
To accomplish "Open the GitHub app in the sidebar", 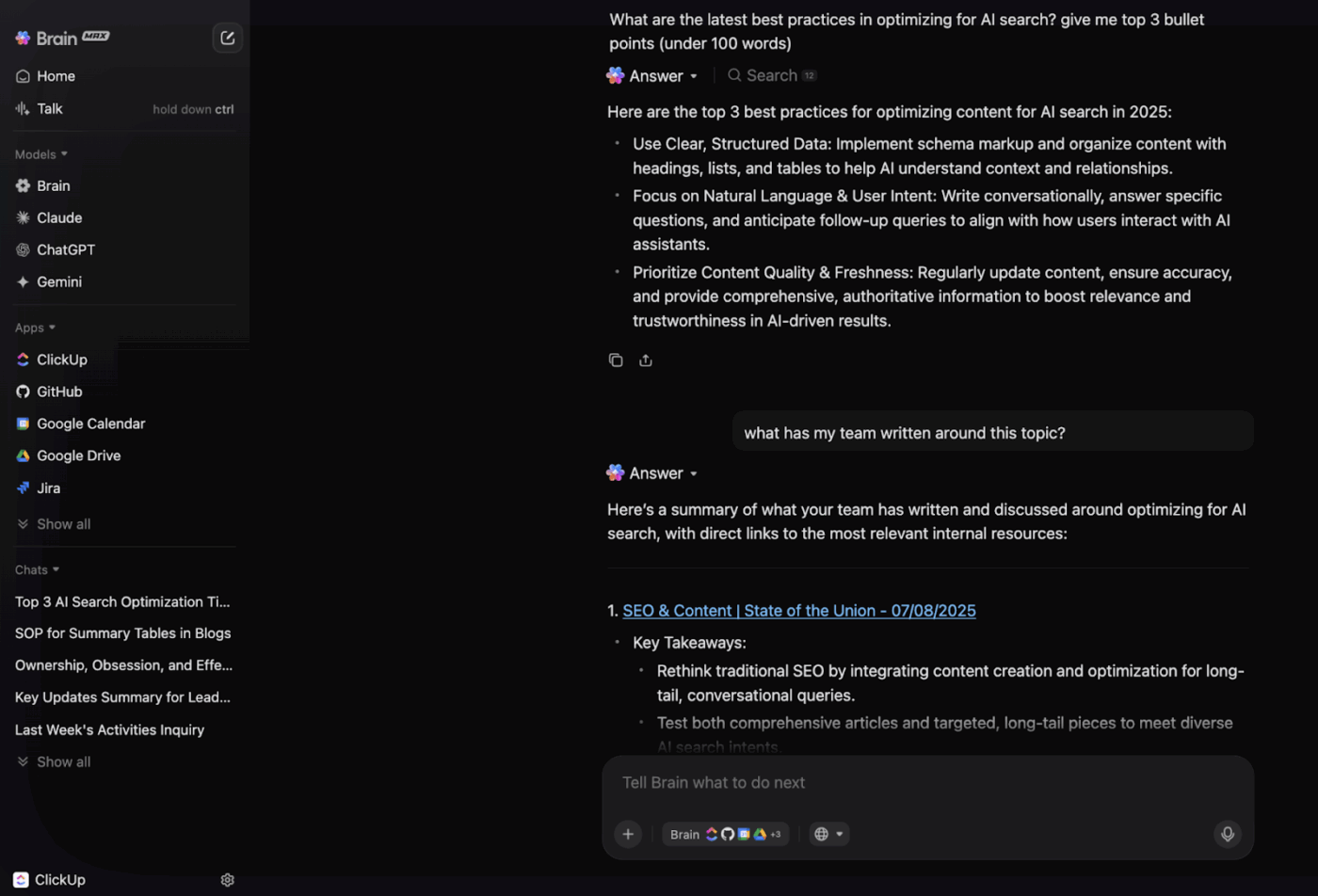I will [59, 392].
